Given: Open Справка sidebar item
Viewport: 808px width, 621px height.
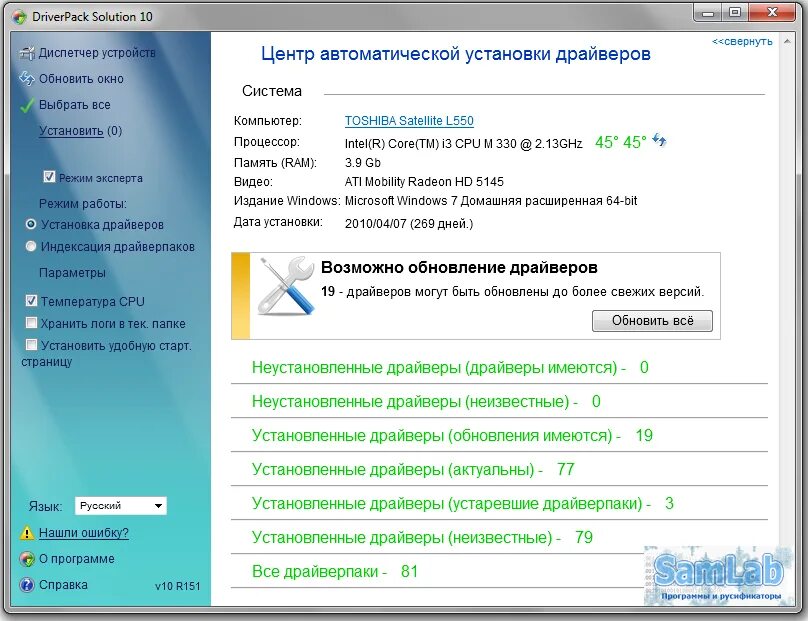Looking at the screenshot, I should pyautogui.click(x=63, y=585).
